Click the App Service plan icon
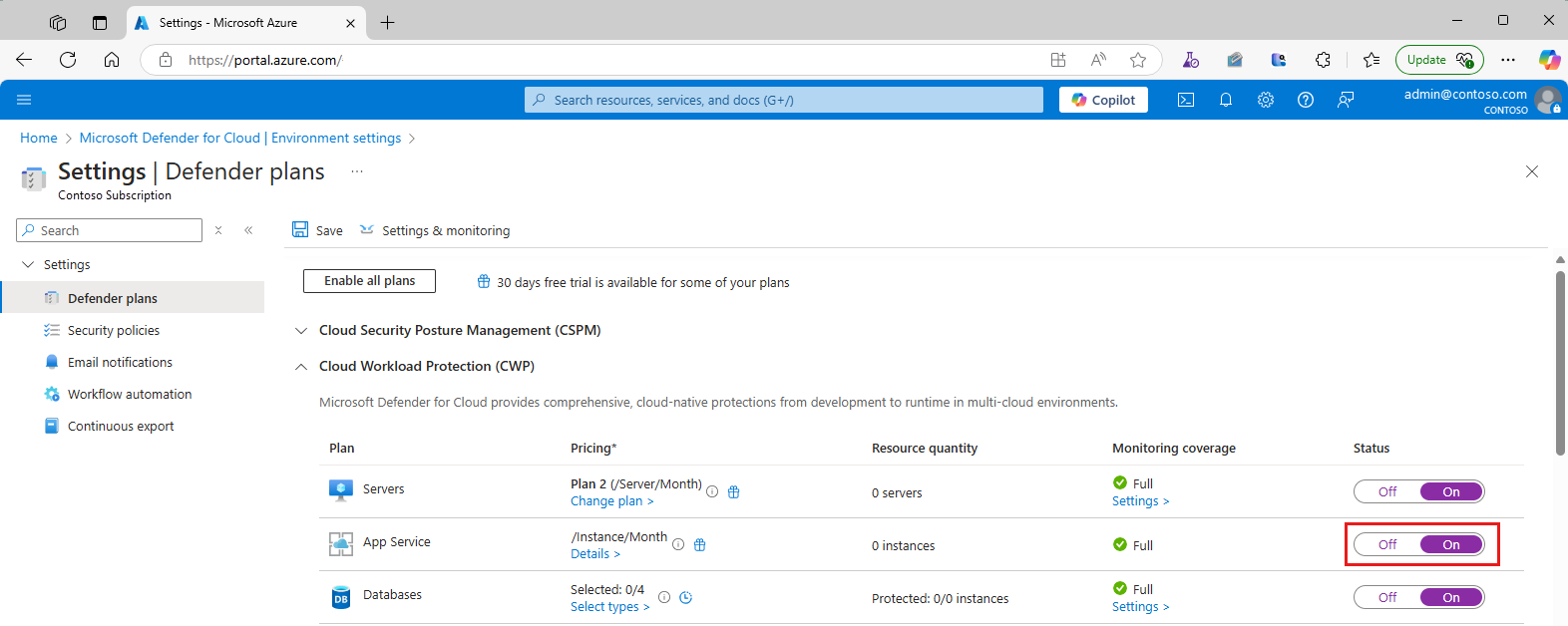 (x=341, y=543)
